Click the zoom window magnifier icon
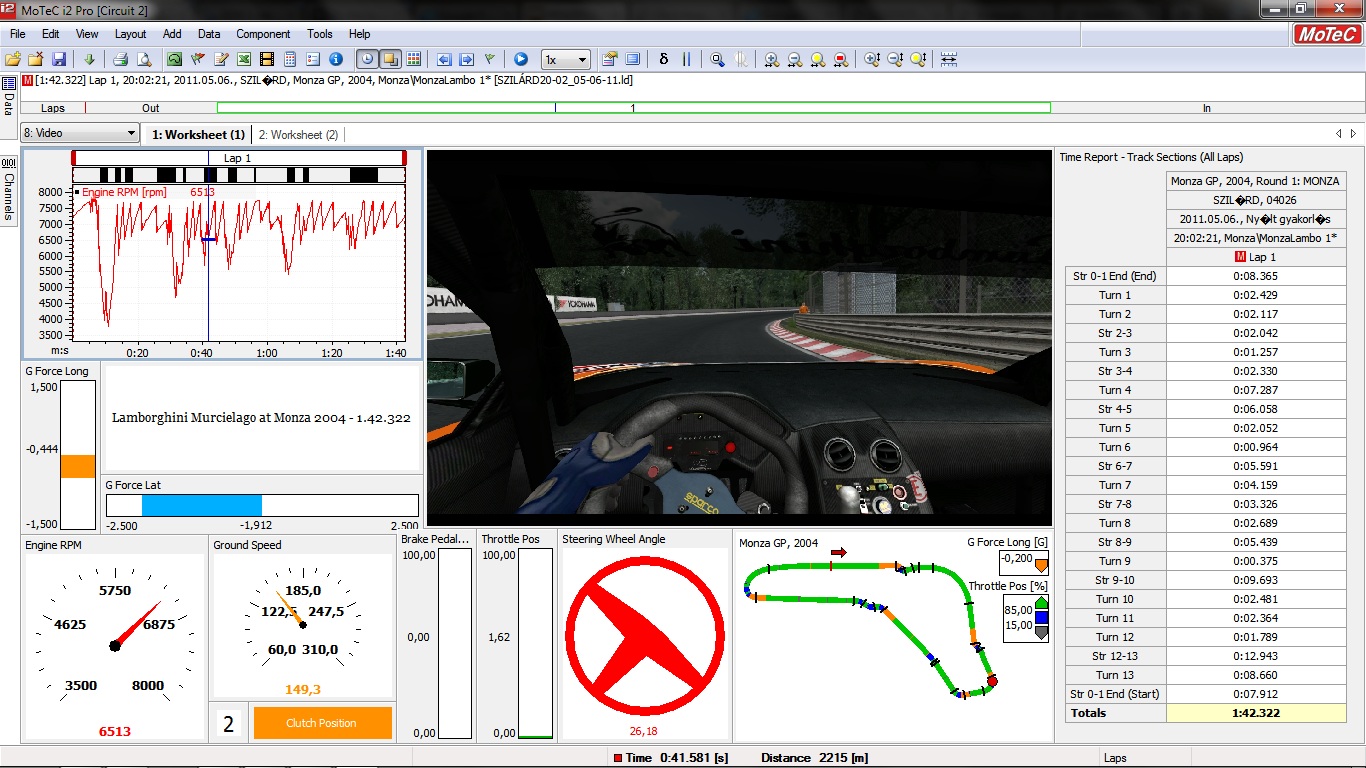 717,59
